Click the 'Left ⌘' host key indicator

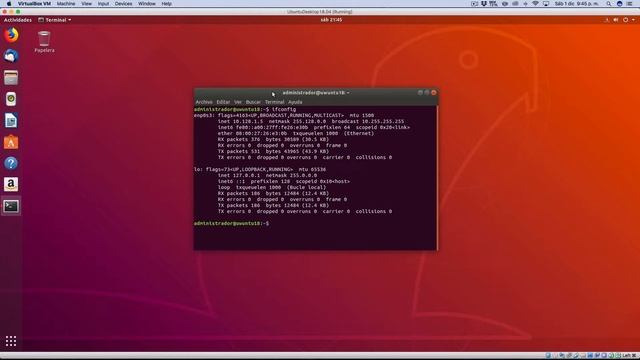tap(629, 356)
